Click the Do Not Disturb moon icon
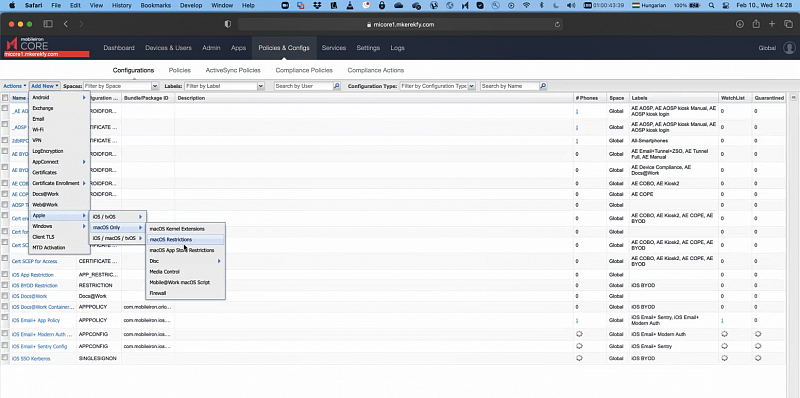The height and width of the screenshot is (398, 800). [556, 5]
